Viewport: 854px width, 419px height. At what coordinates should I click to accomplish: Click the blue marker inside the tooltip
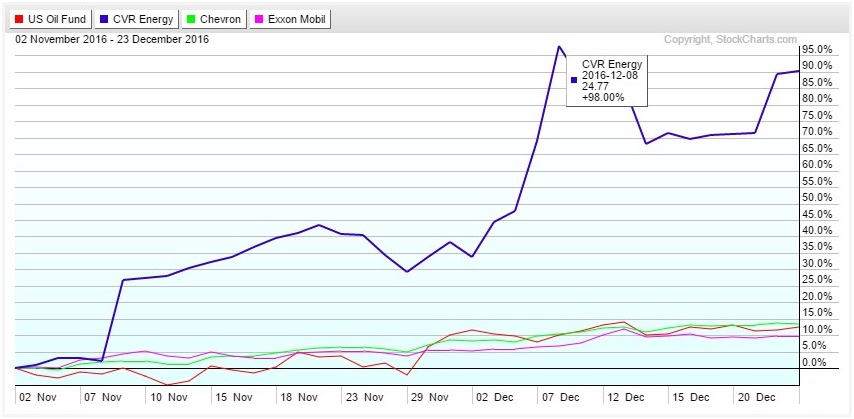click(573, 80)
